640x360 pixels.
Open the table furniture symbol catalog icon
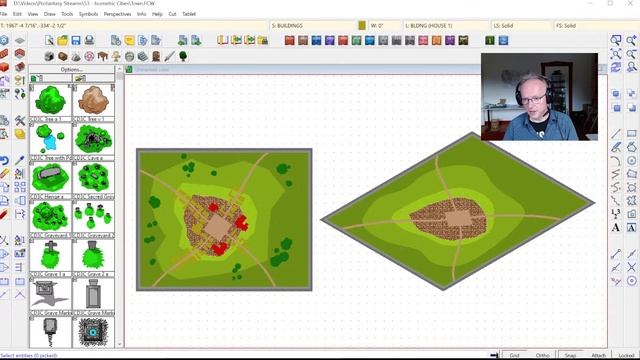coord(102,56)
